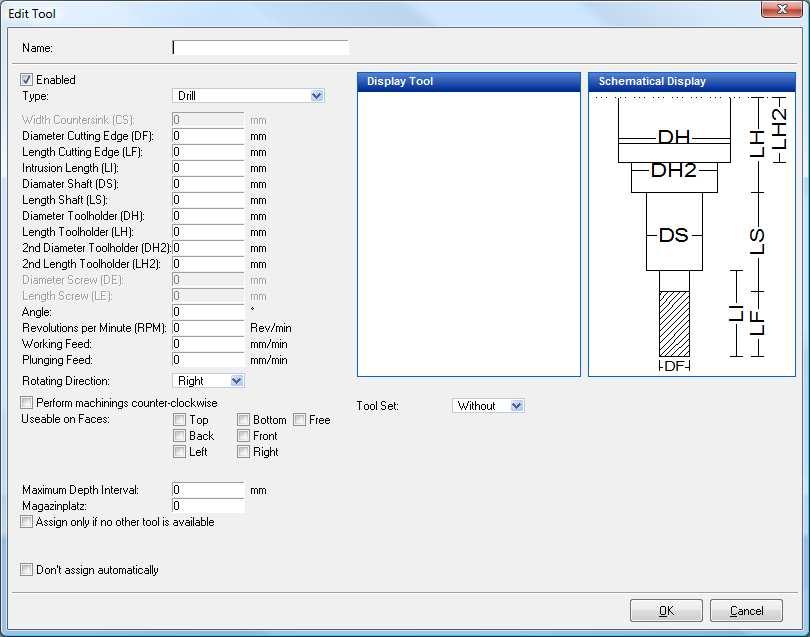Image resolution: width=810 pixels, height=637 pixels.
Task: Click the Plunging Feed field
Action: click(x=208, y=360)
